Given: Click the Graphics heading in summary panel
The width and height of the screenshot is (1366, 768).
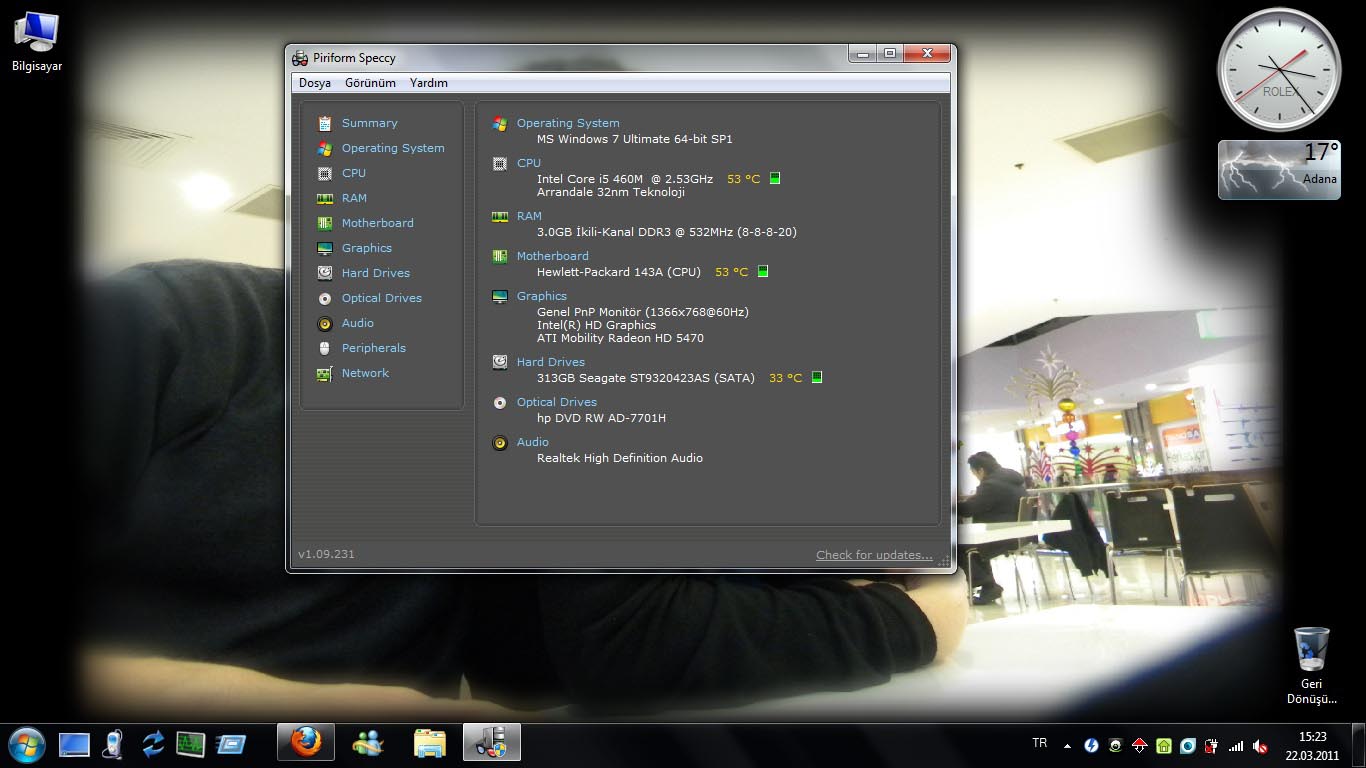Looking at the screenshot, I should (542, 296).
